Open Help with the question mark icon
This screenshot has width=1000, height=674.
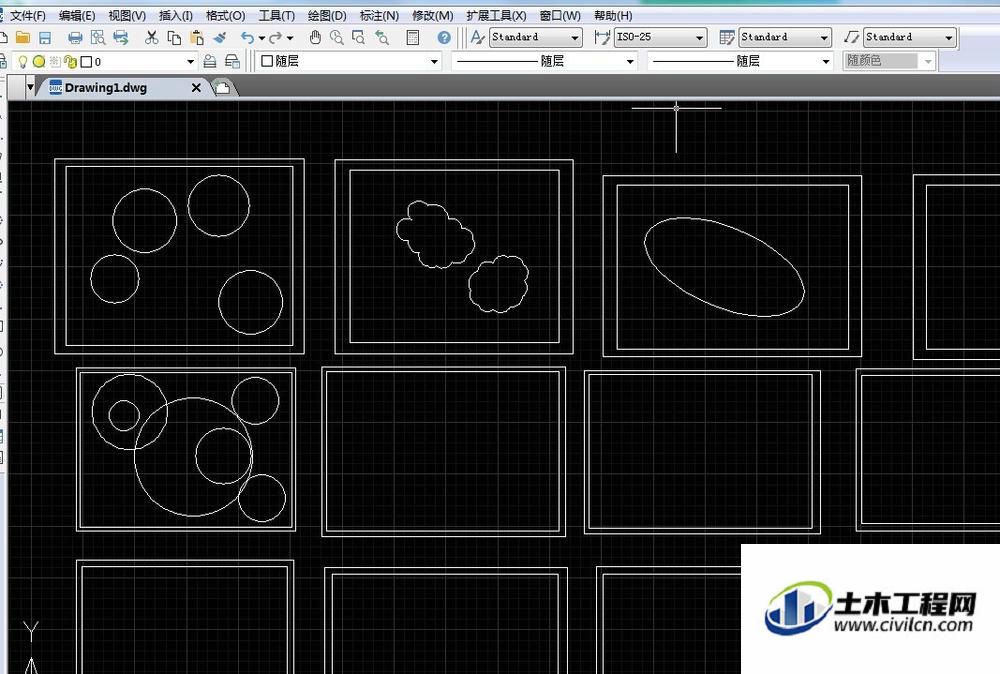pyautogui.click(x=445, y=38)
